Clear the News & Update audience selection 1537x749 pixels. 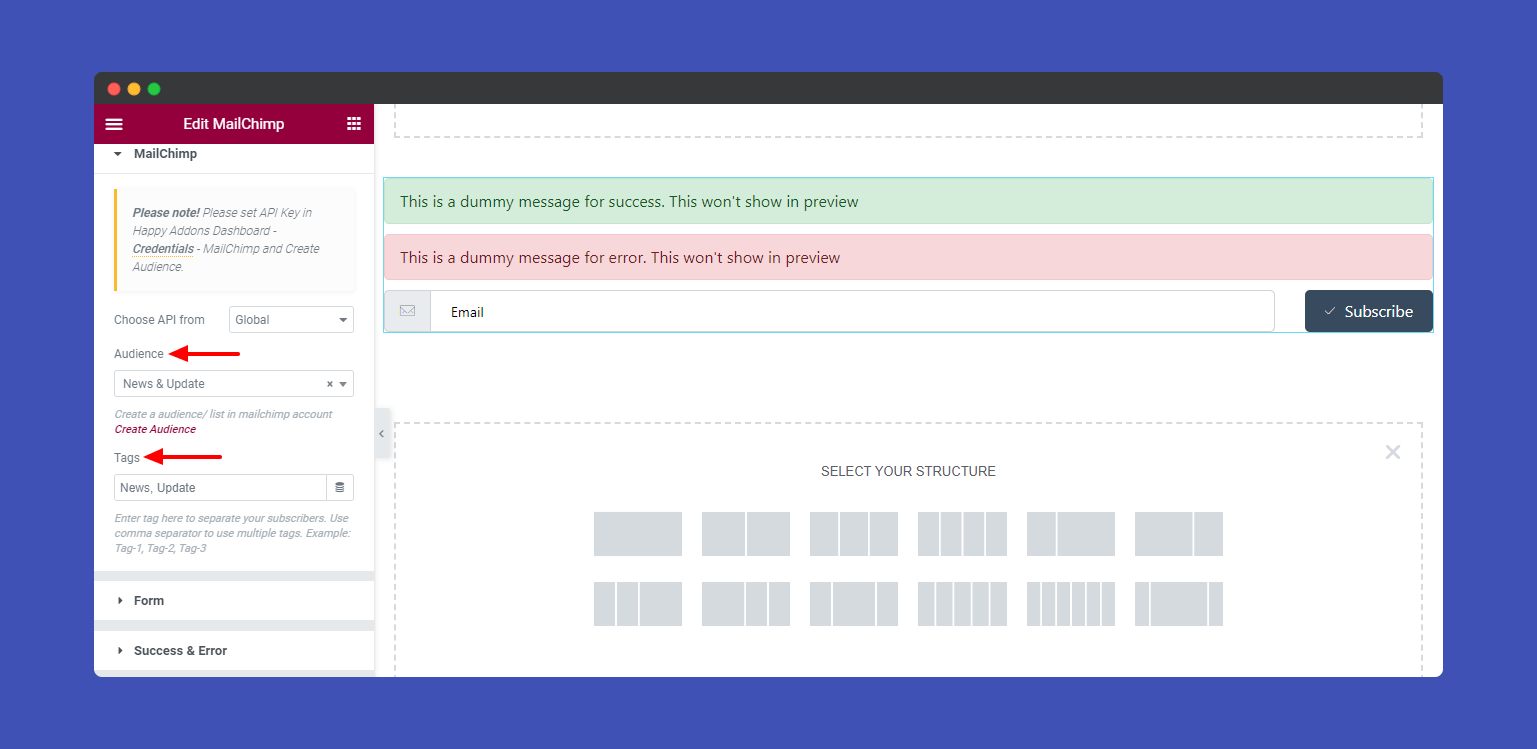pyautogui.click(x=330, y=384)
